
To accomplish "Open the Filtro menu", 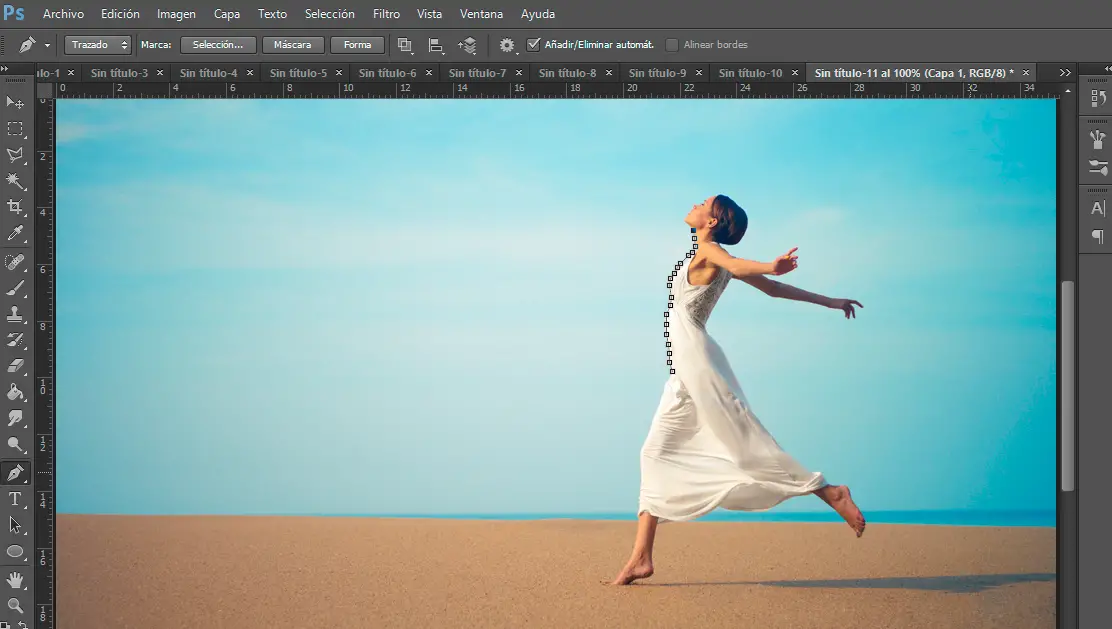I will (386, 14).
